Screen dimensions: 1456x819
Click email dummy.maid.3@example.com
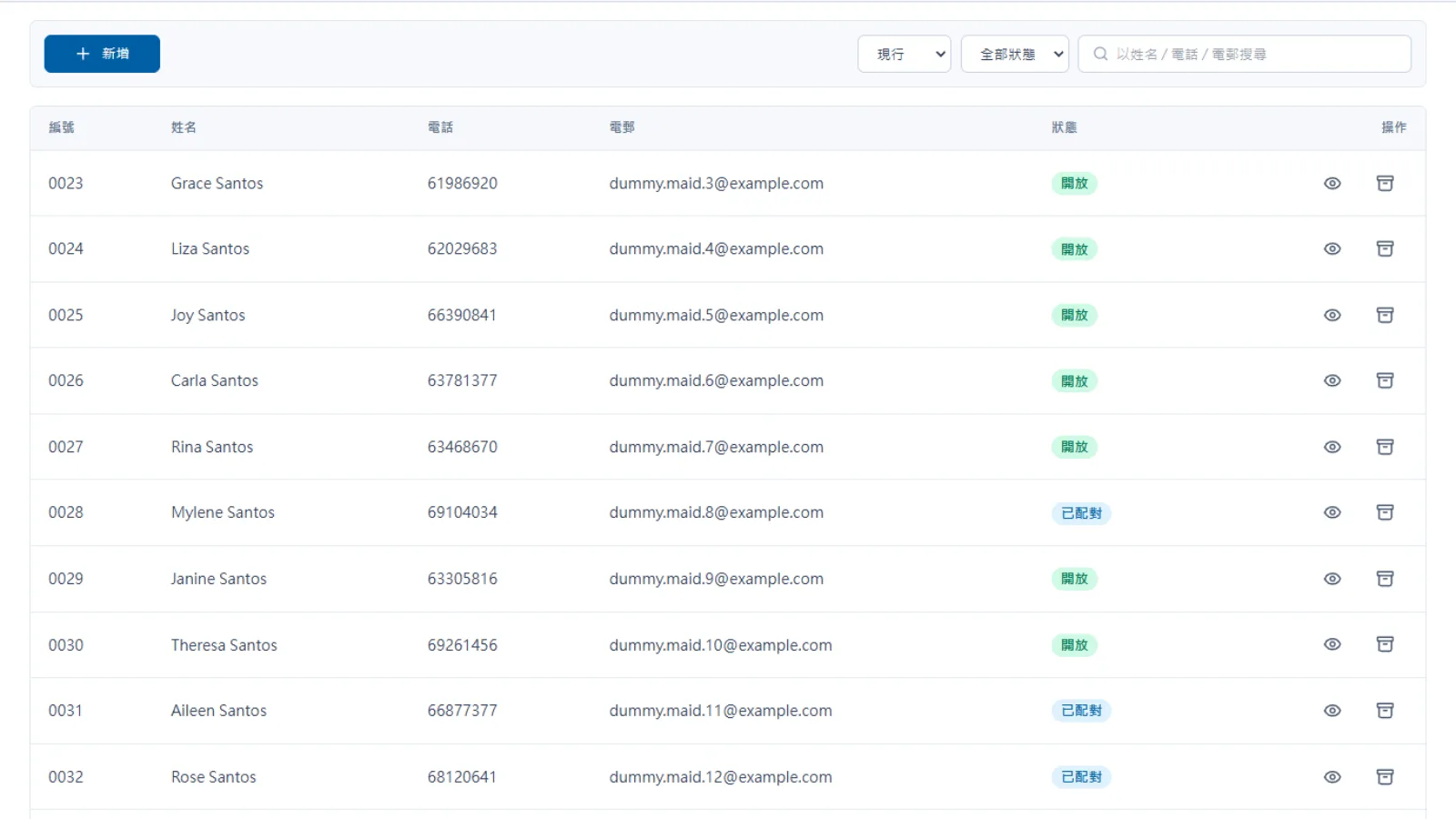[x=716, y=183]
